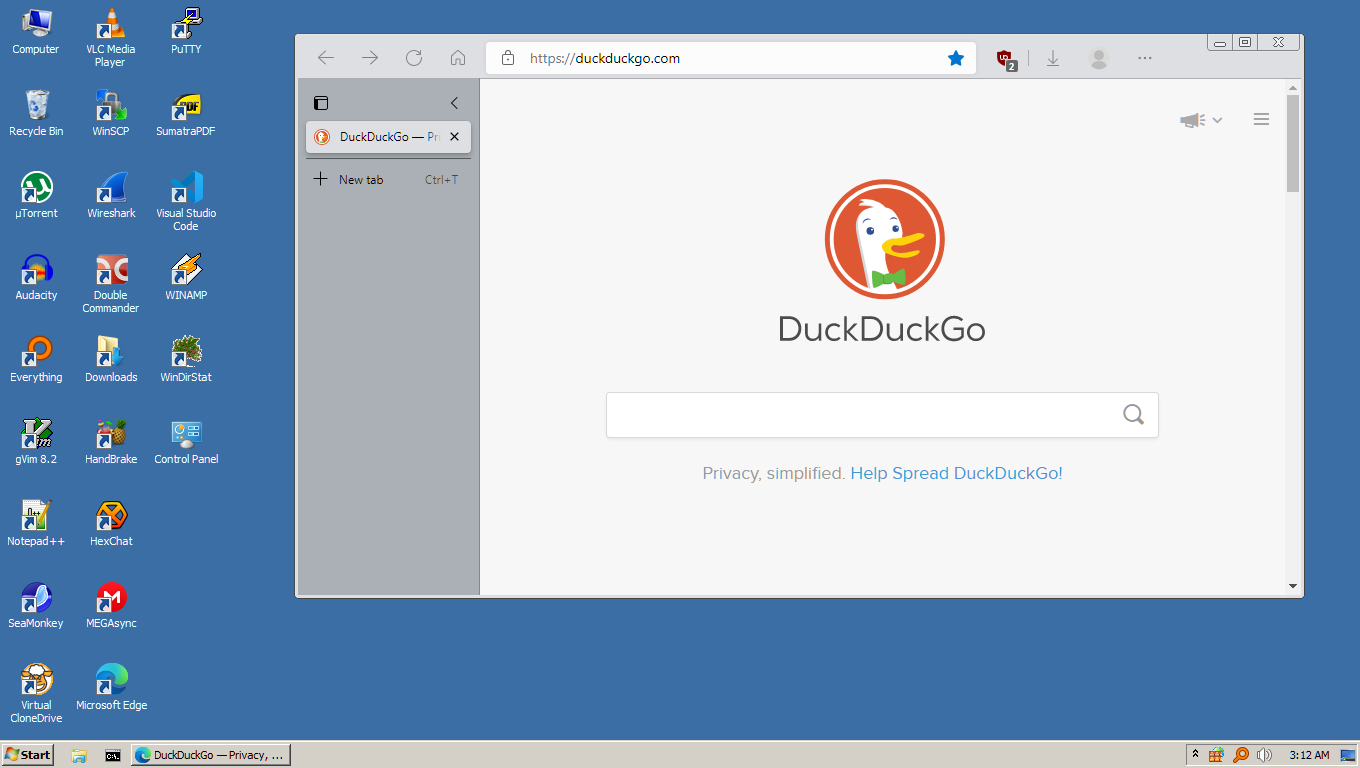The width and height of the screenshot is (1360, 768).
Task: Click the address bar URL field
Action: coord(732,58)
